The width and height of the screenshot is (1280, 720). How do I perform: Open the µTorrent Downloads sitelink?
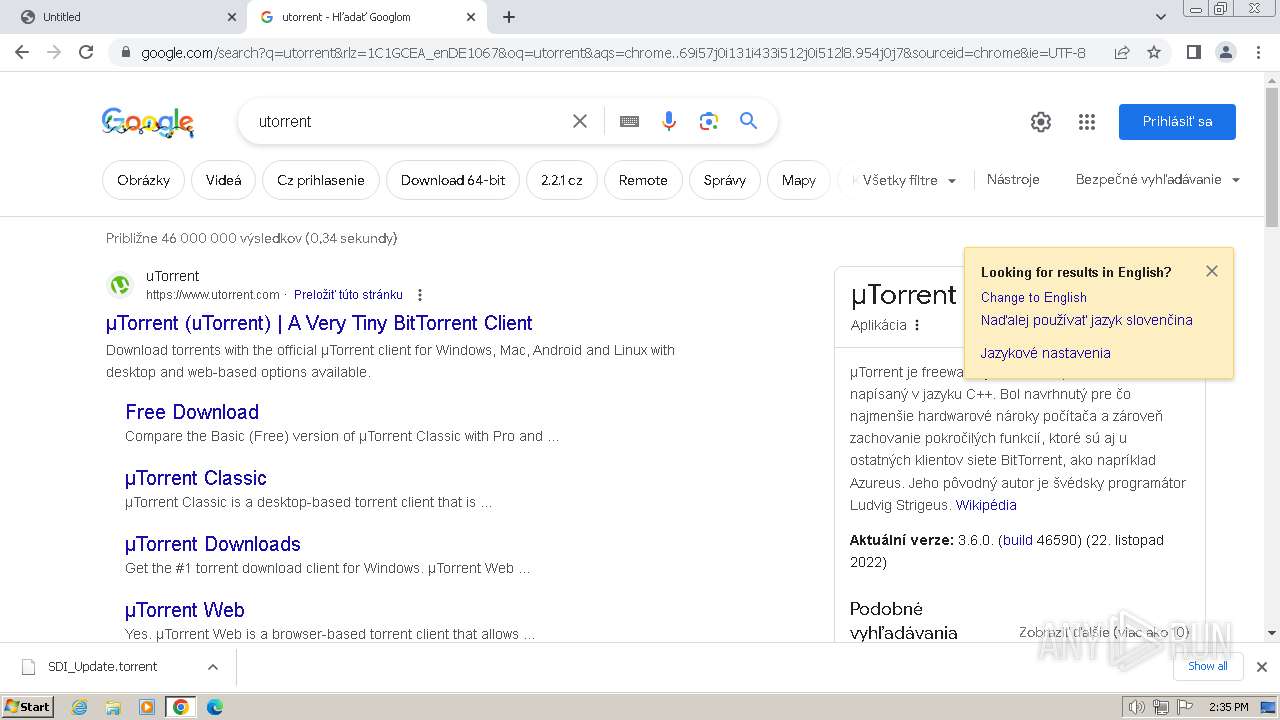coord(213,544)
